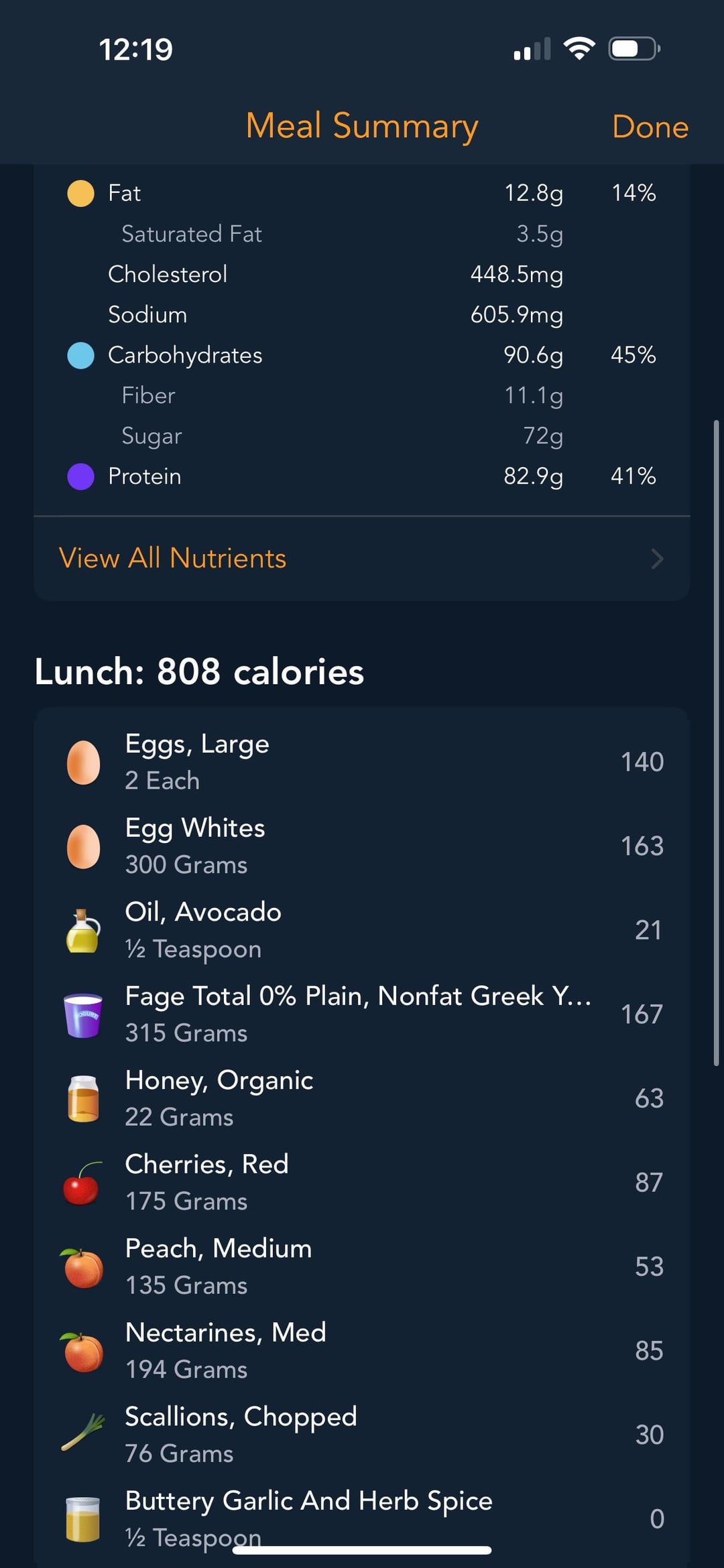Tap the Wi-Fi status icon
724x1568 pixels.
(579, 49)
